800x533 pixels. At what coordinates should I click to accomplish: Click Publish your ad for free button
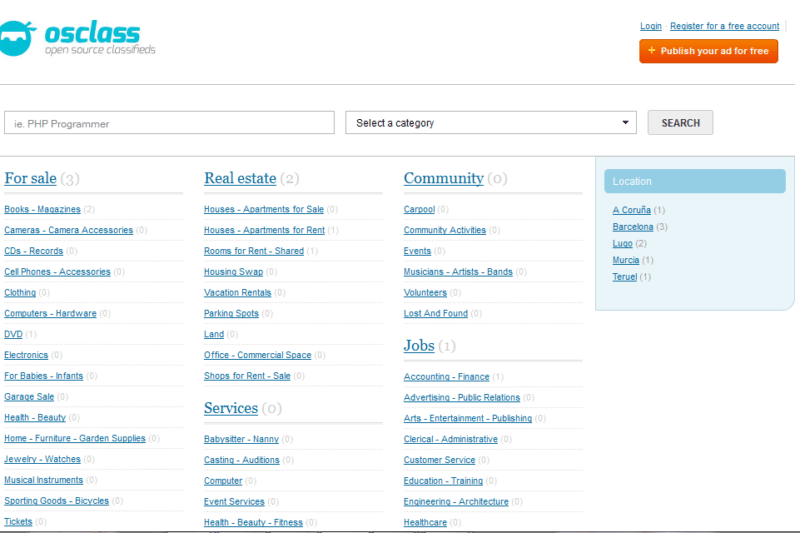pos(708,51)
